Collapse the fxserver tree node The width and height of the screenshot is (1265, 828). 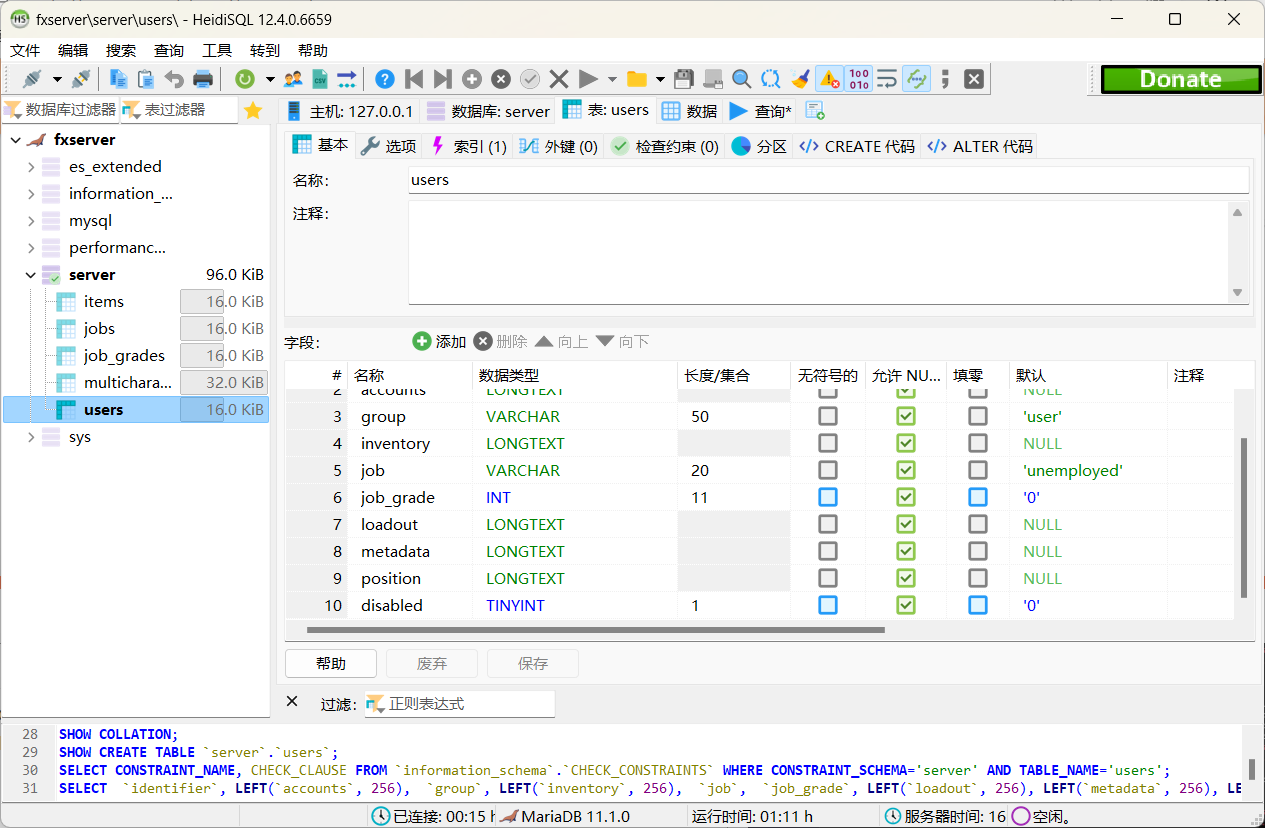15,140
